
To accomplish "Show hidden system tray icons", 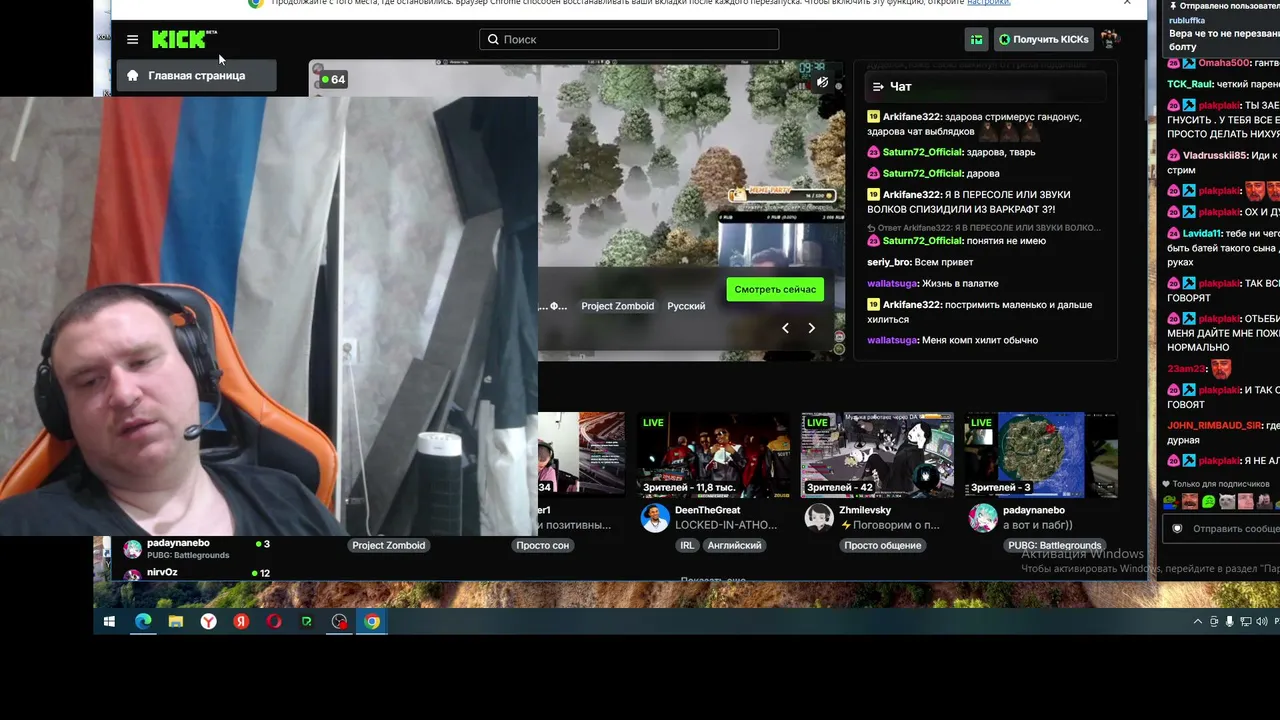I will click(1198, 622).
